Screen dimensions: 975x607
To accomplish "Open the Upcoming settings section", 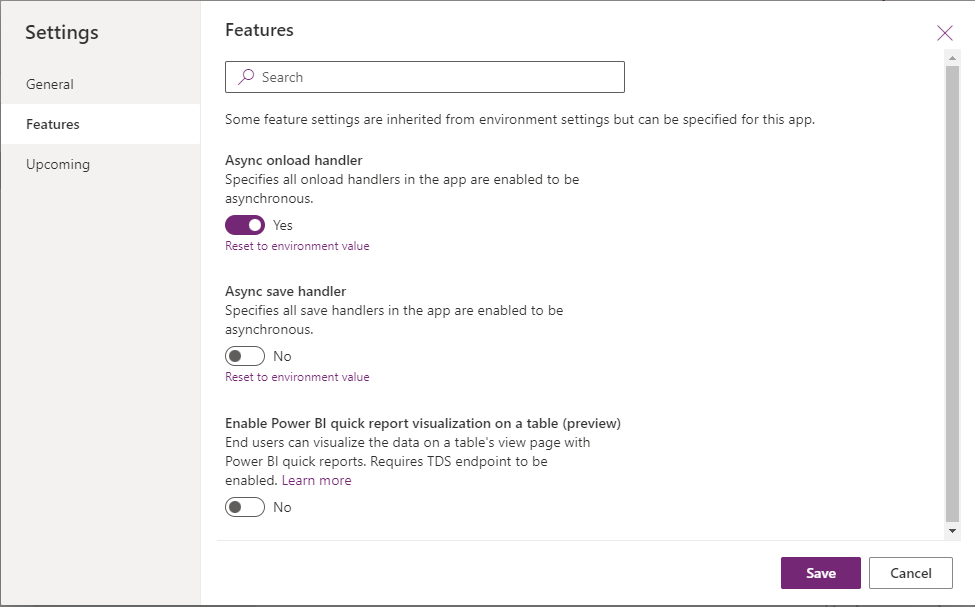I will point(57,164).
